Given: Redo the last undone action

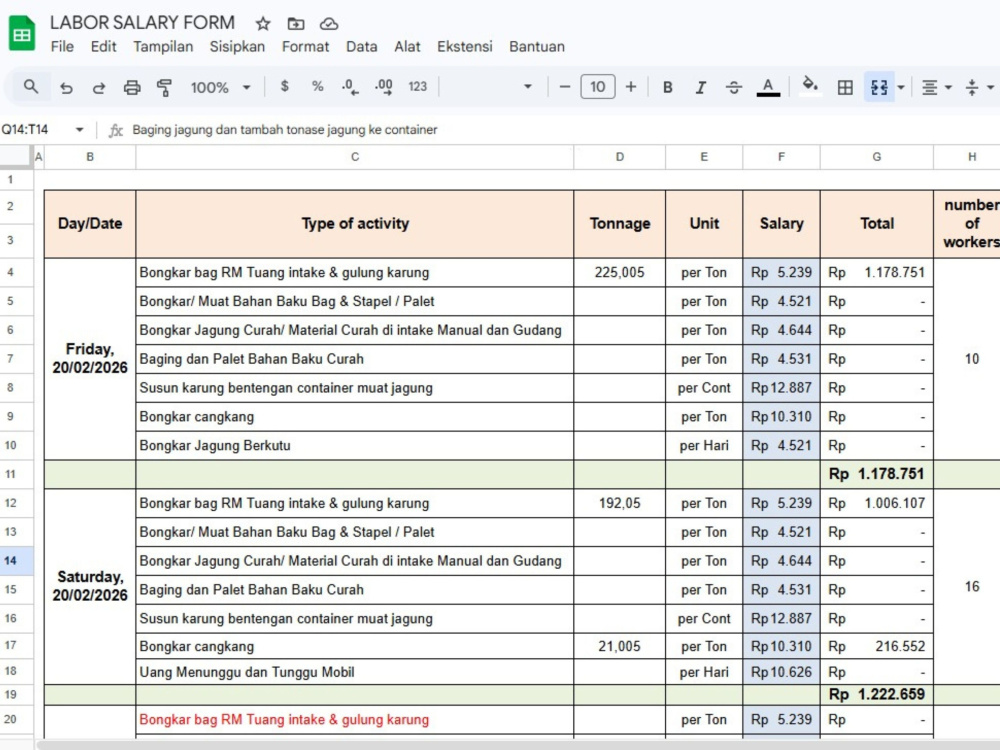Looking at the screenshot, I should pyautogui.click(x=99, y=87).
